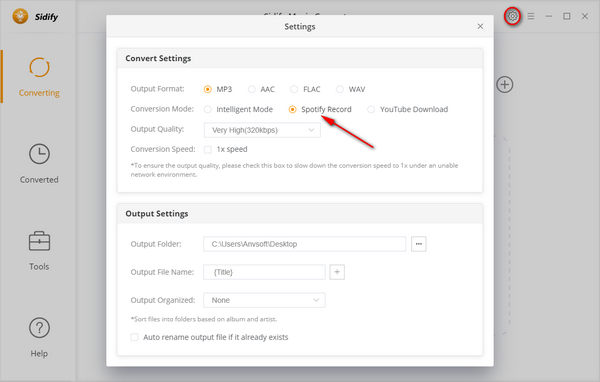Select FLAC output format
This screenshot has height=382, width=600.
[294, 89]
